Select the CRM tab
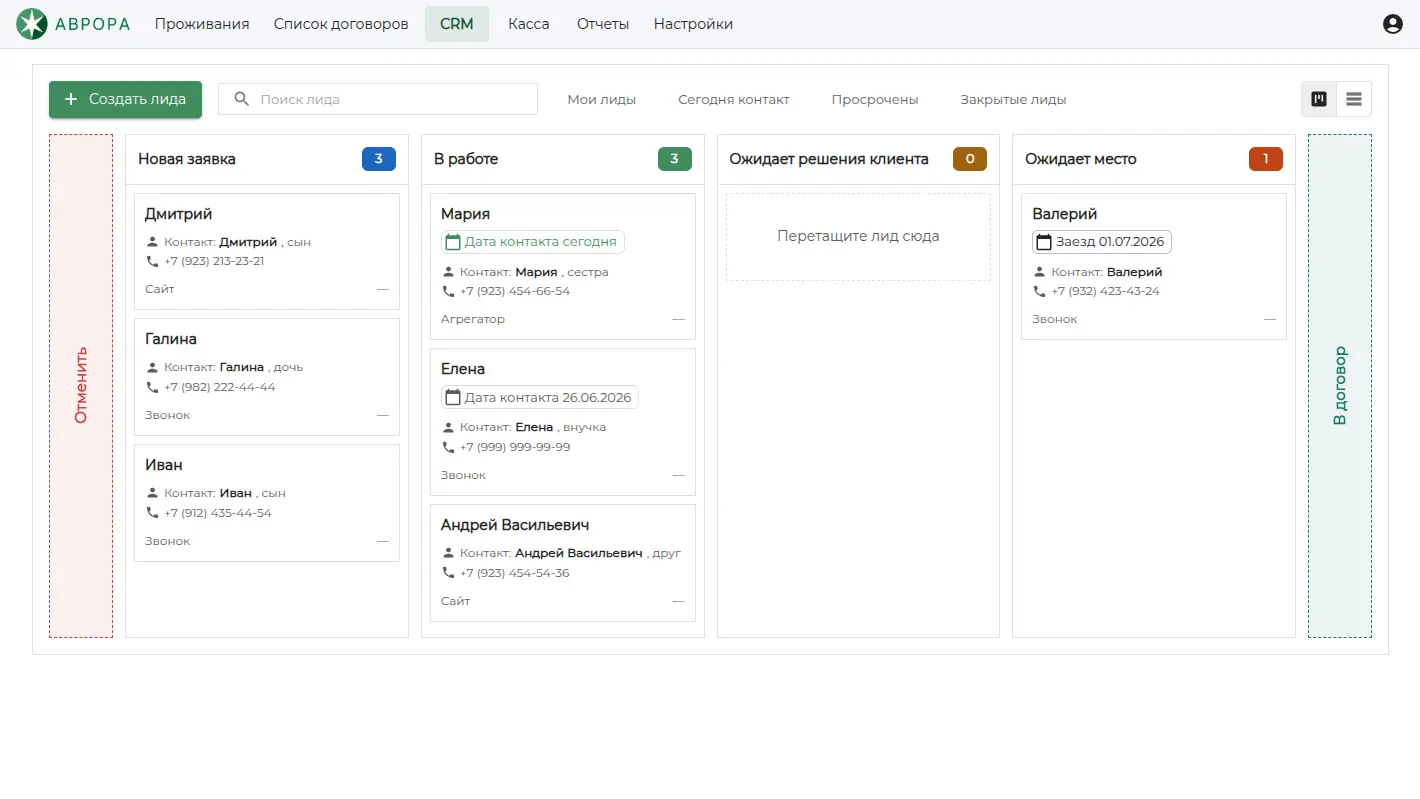1420x799 pixels. [x=457, y=24]
